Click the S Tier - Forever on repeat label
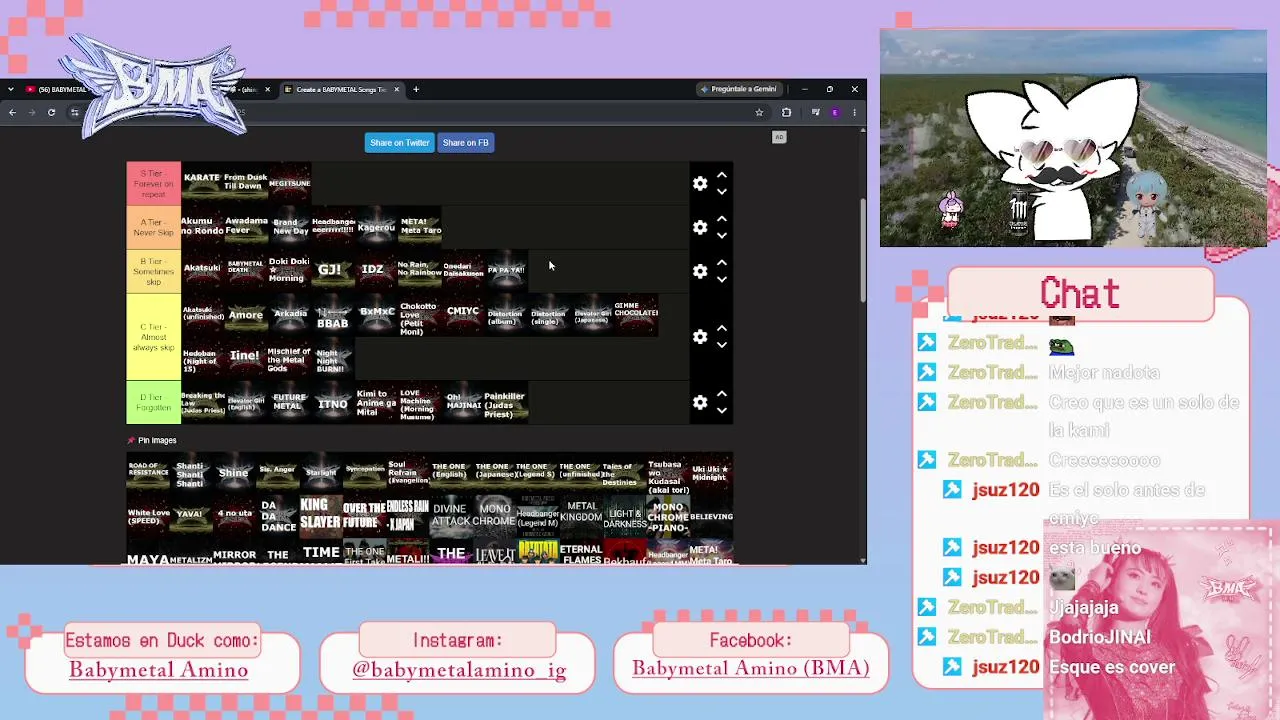The height and width of the screenshot is (720, 1280). pos(153,183)
